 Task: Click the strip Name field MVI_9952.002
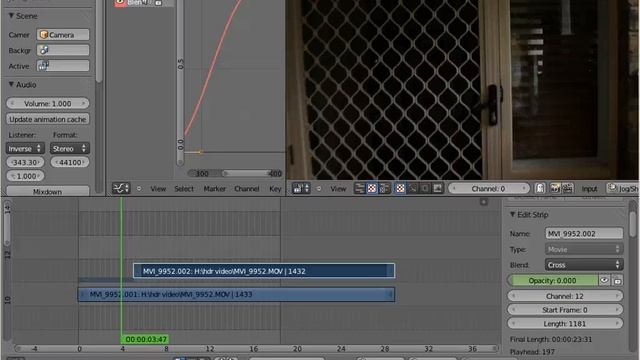coord(584,233)
